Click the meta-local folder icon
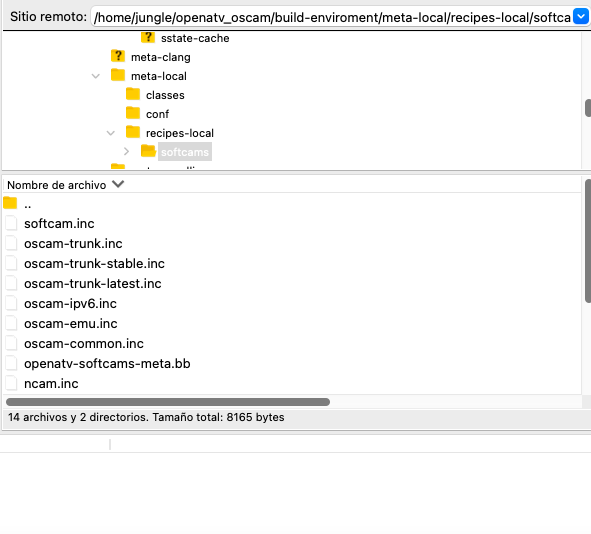This screenshot has height=534, width=591. [x=118, y=75]
